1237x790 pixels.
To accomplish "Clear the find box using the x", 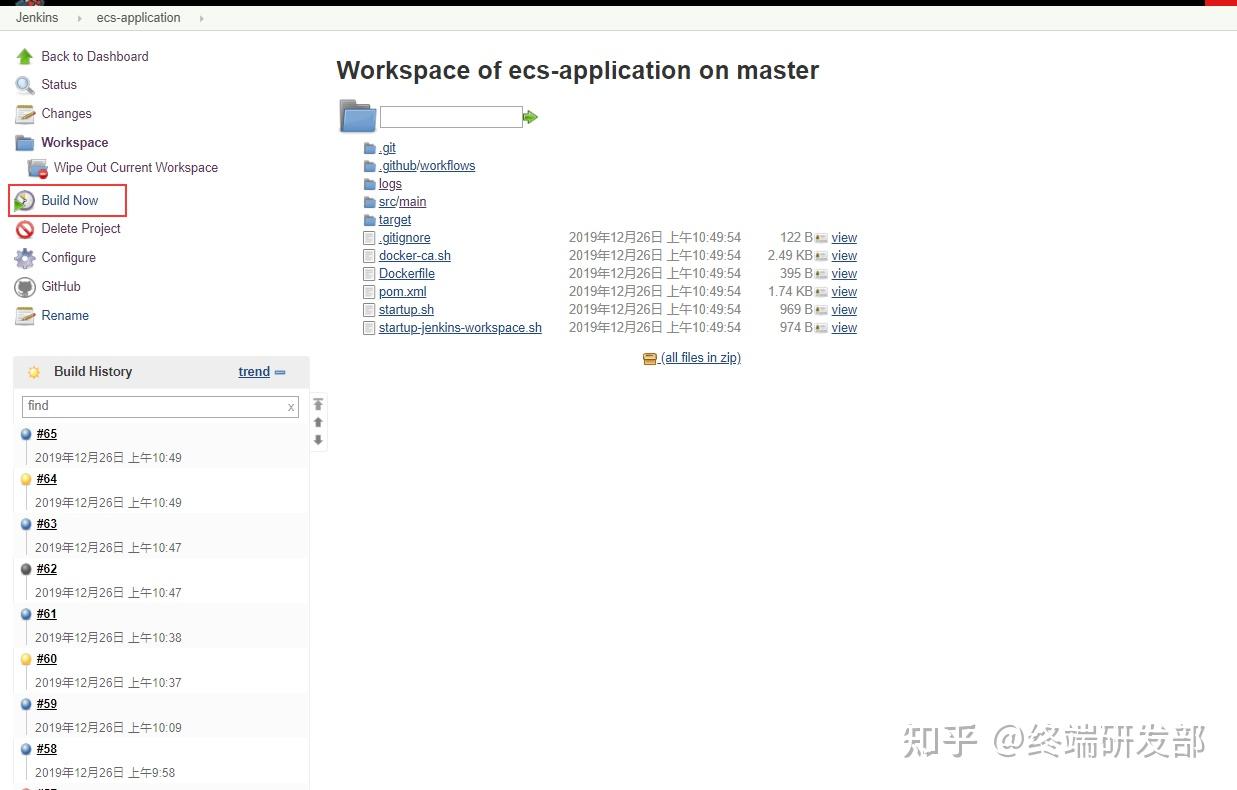I will pos(290,407).
